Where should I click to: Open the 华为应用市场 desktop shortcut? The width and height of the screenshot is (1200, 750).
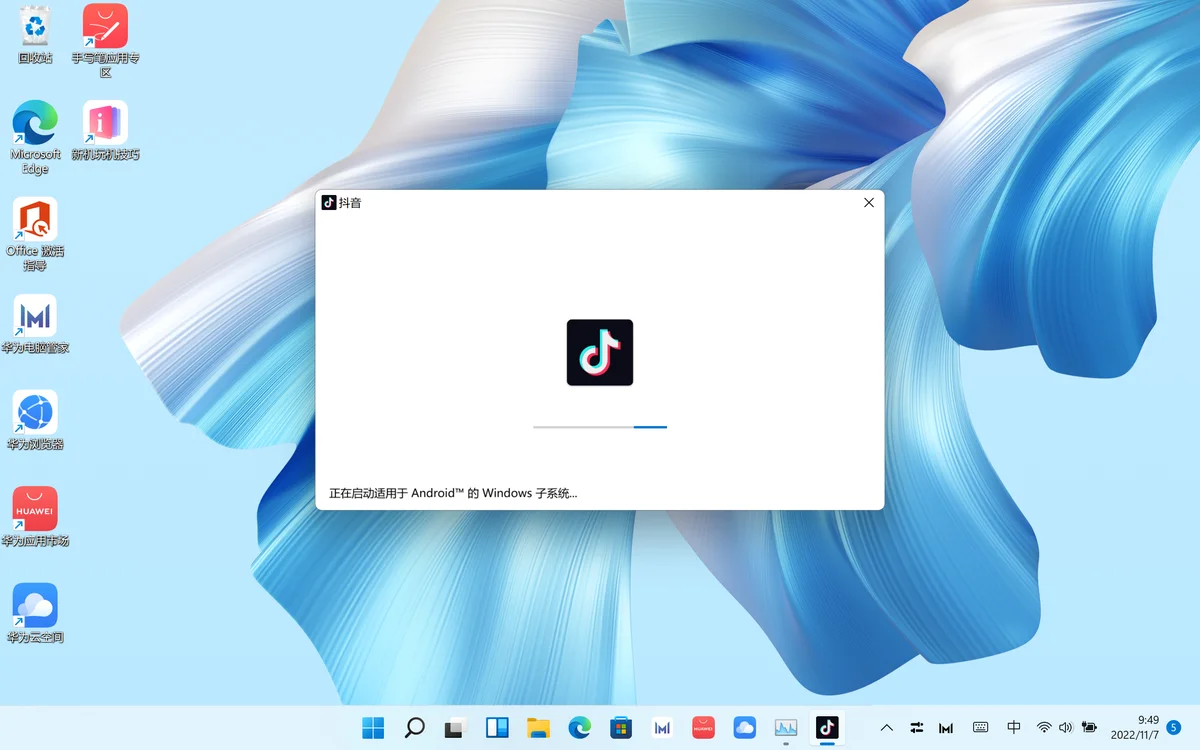pos(35,517)
